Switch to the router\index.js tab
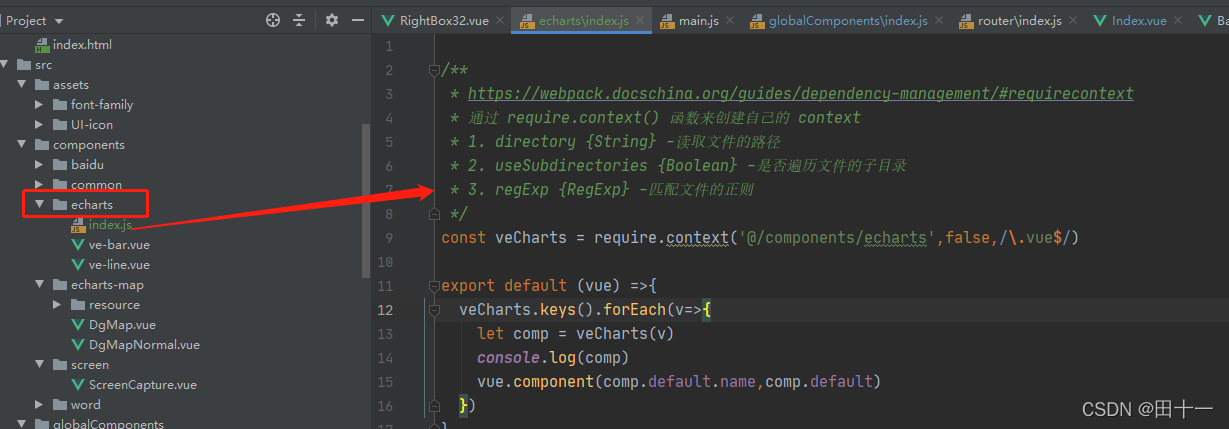 click(x=1018, y=20)
